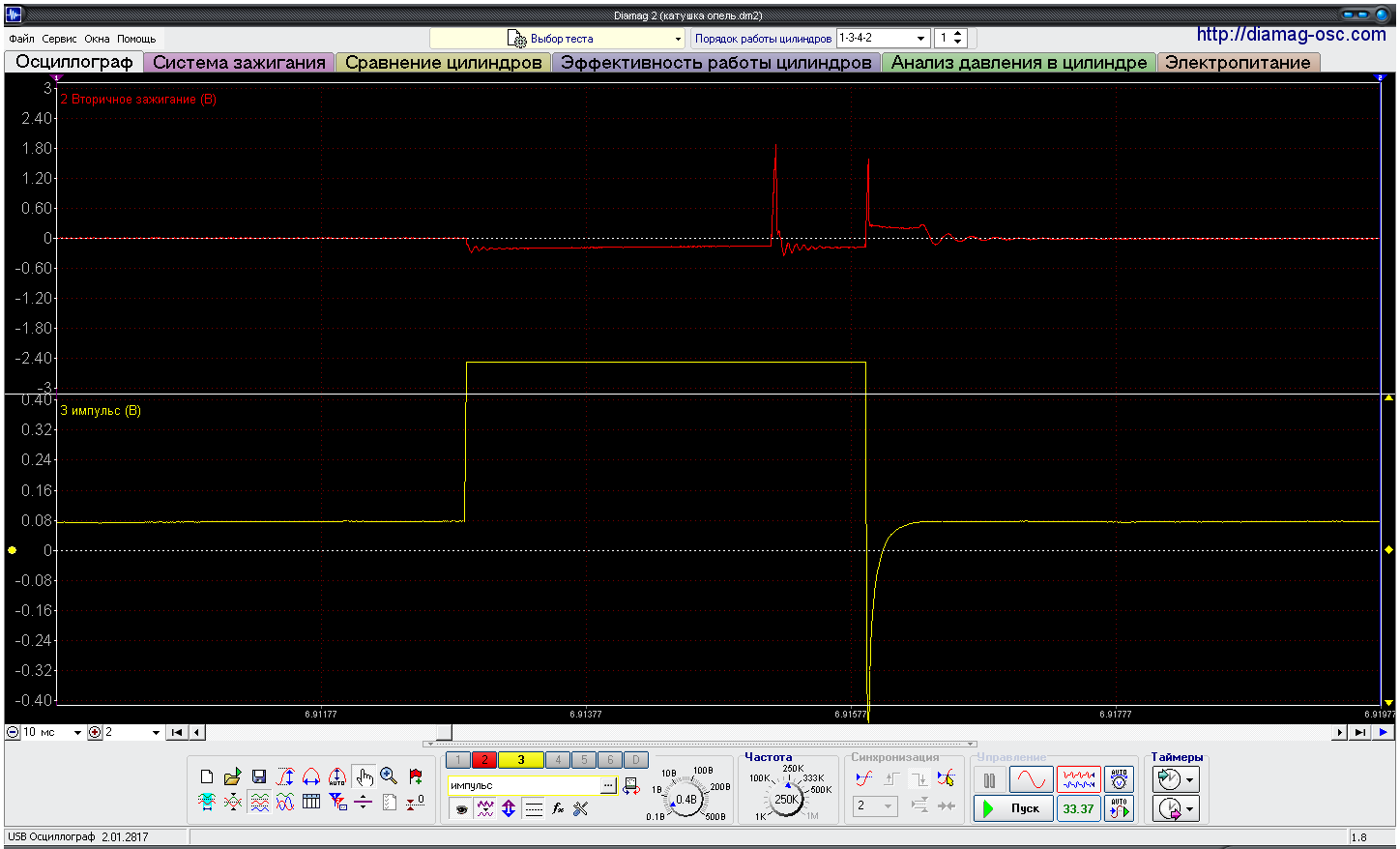Screen dimensions: 1400x849
Task: Click the multi-wave recorder mode button
Action: pos(1079,779)
